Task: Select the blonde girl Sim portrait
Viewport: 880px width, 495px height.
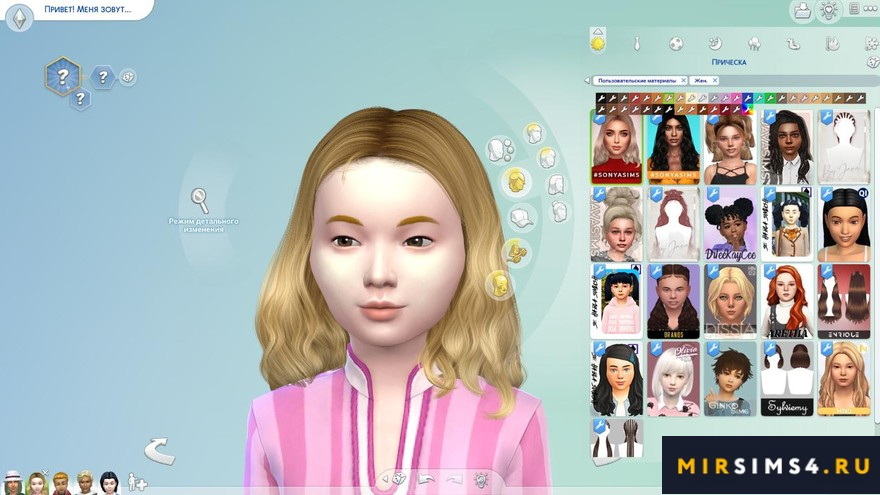Action: pos(37,483)
